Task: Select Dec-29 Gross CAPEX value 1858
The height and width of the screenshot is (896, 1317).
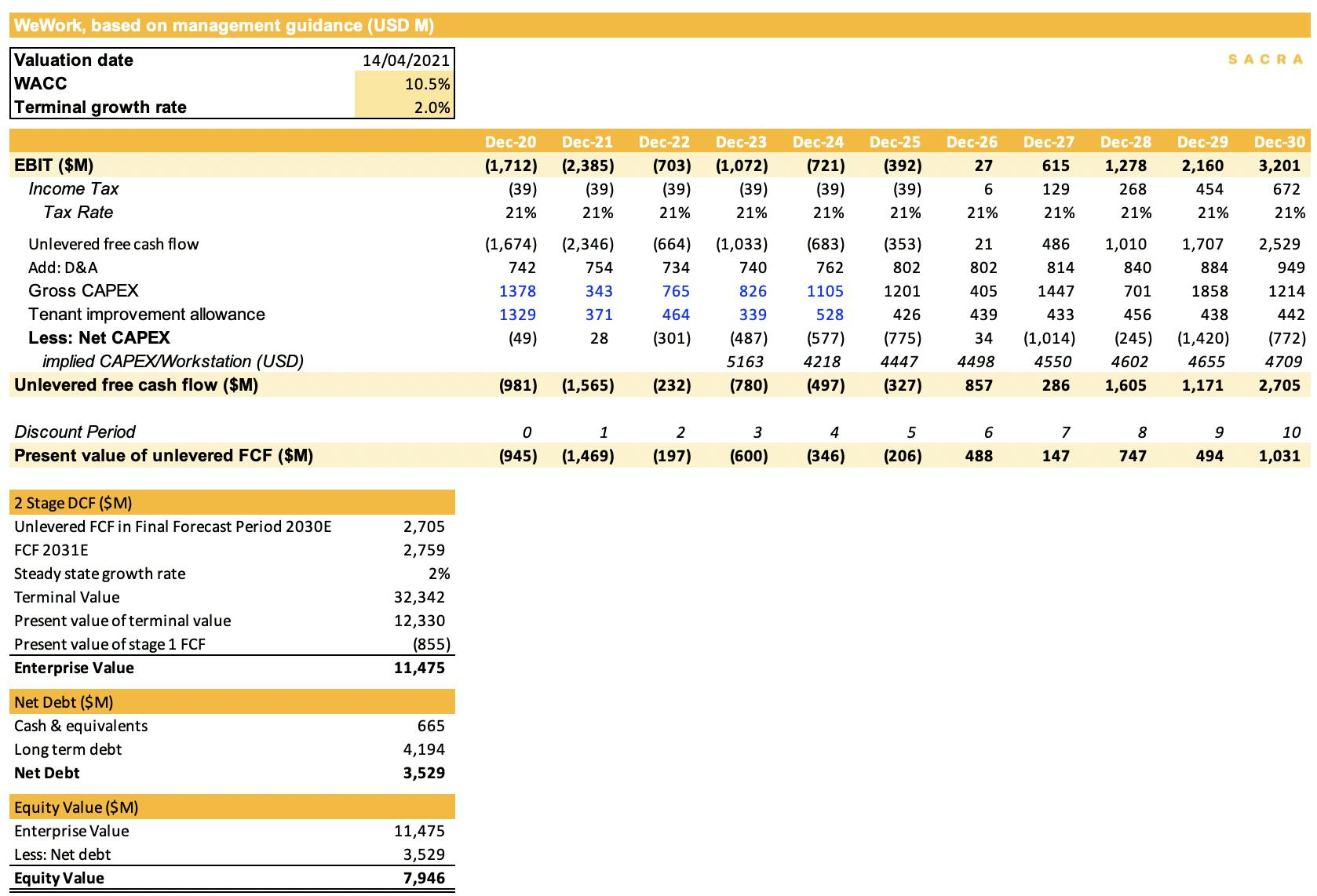Action: [1210, 291]
